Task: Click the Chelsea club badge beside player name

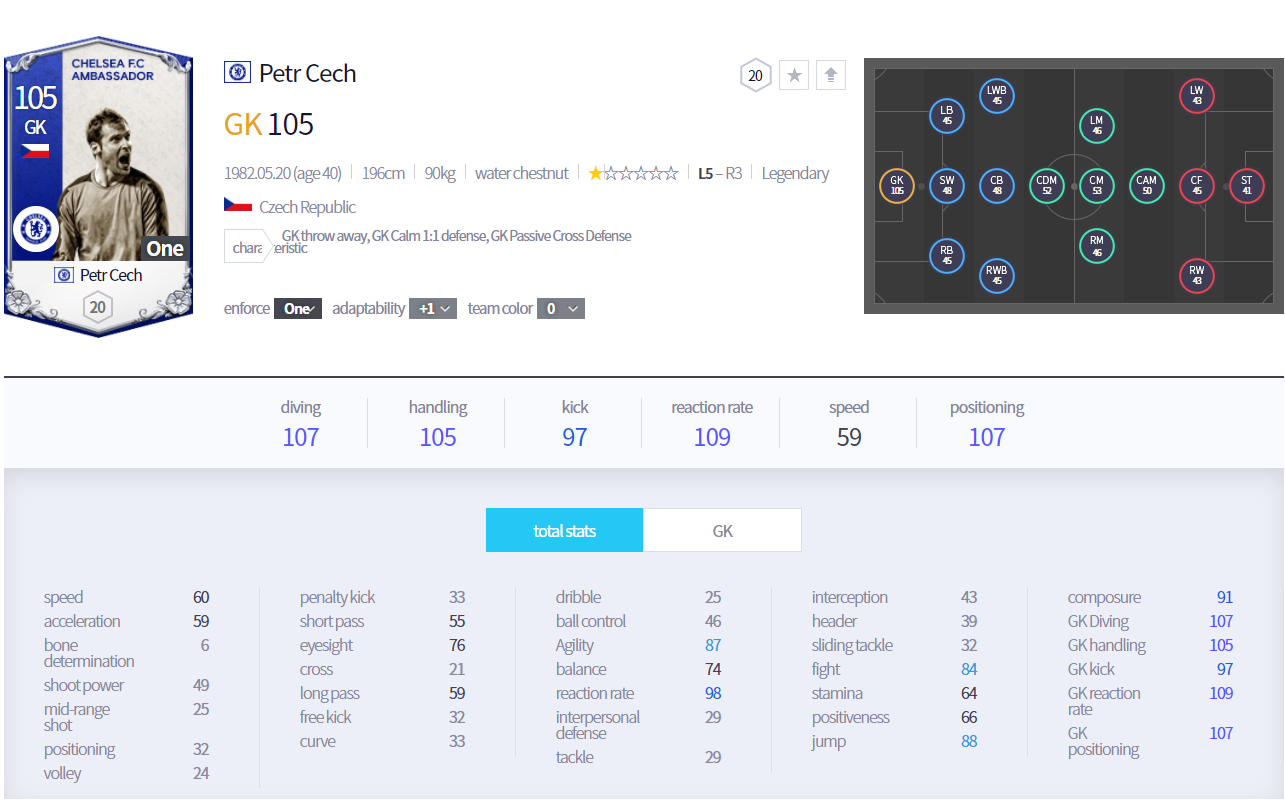Action: [x=237, y=72]
